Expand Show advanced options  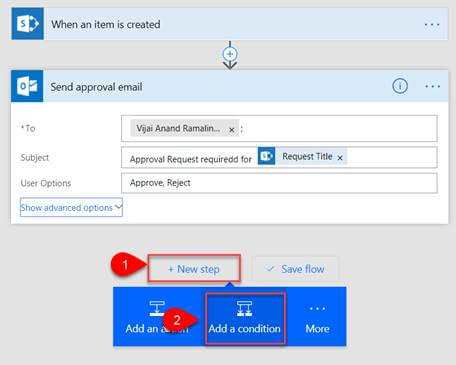tap(71, 207)
